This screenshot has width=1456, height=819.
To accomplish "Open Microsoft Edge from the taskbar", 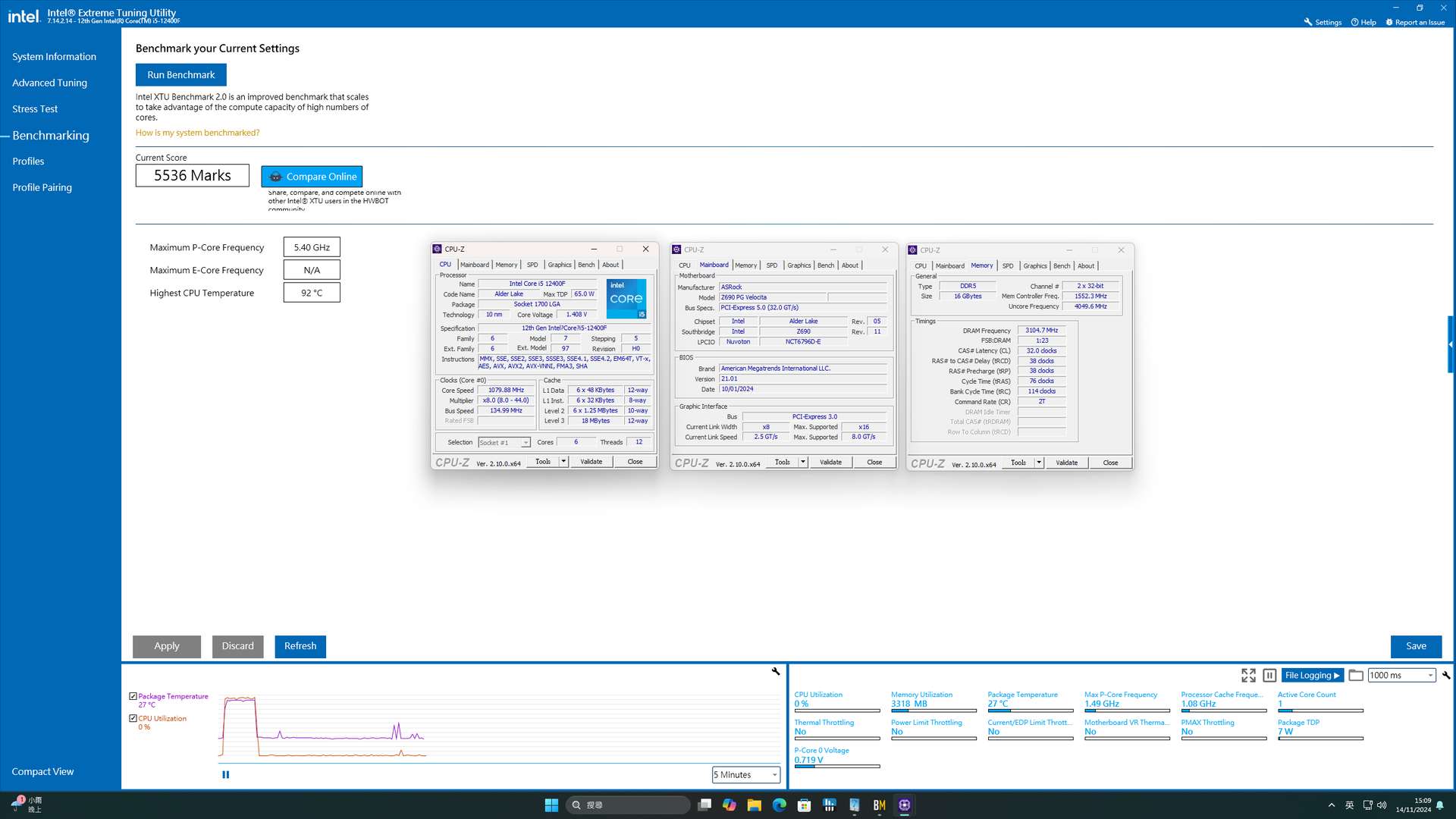I will pos(780,805).
